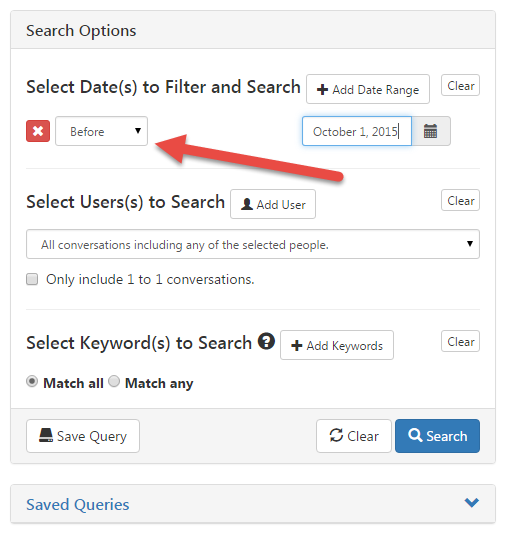This screenshot has width=509, height=548.
Task: Click the October 1, 2015 date field
Action: point(357,131)
